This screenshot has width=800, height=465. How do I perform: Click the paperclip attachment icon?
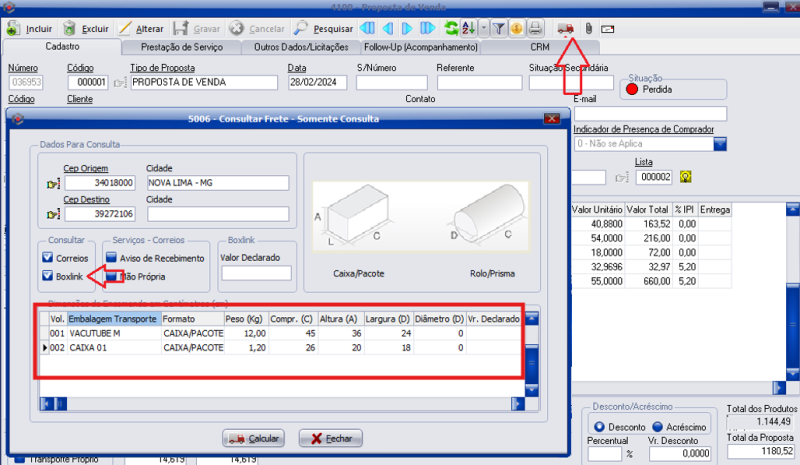tap(588, 27)
